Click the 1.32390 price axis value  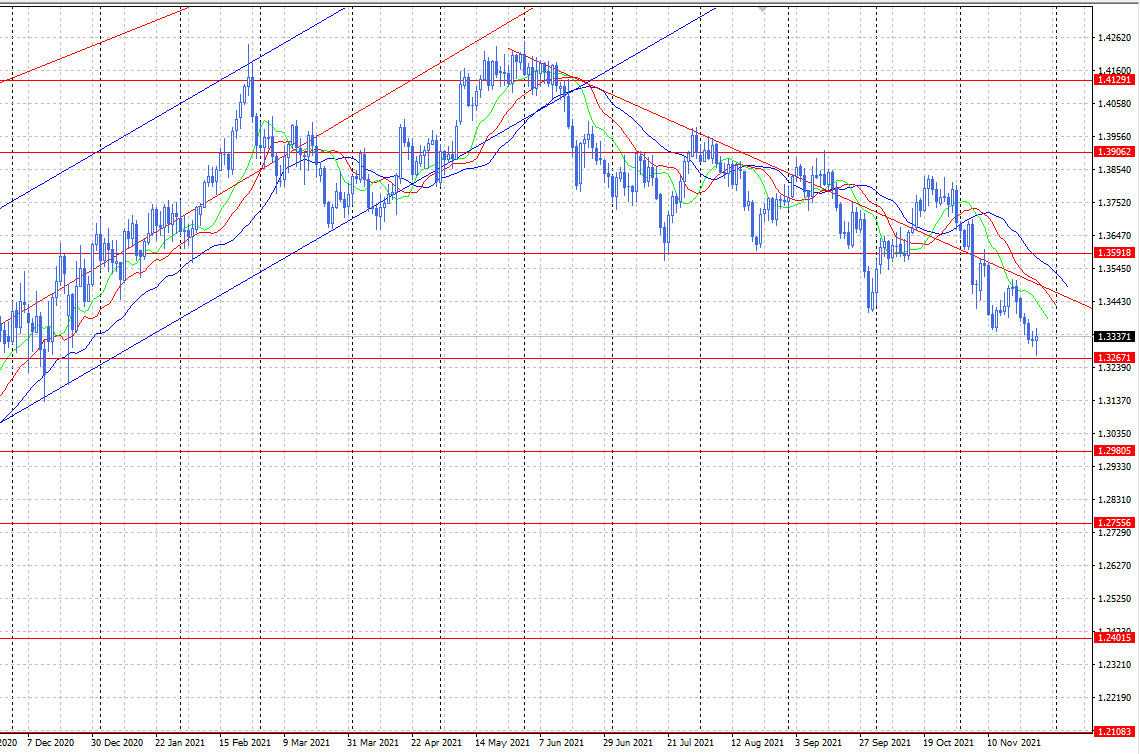[x=1114, y=368]
